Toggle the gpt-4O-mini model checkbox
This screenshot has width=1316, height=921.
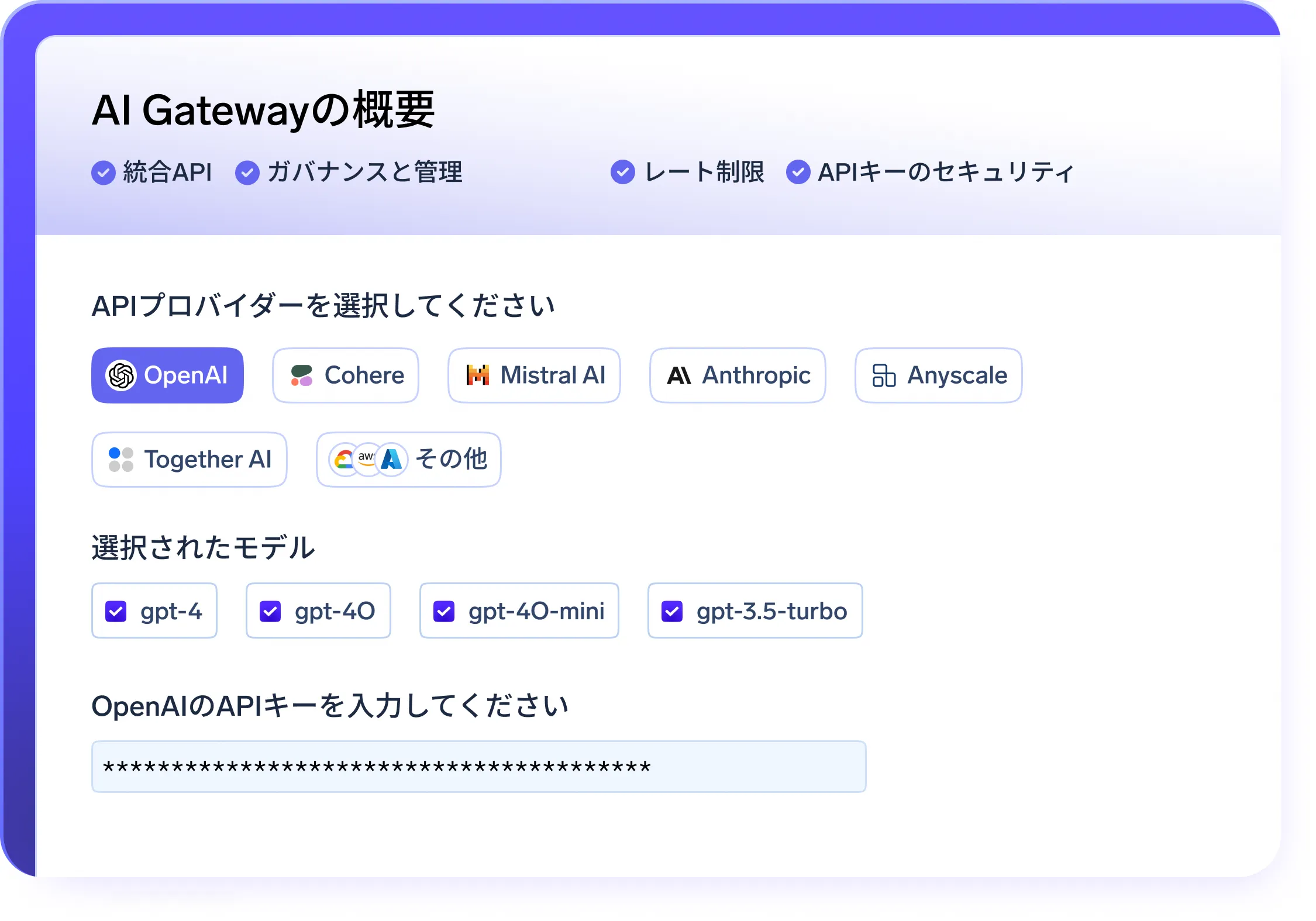[x=444, y=612]
